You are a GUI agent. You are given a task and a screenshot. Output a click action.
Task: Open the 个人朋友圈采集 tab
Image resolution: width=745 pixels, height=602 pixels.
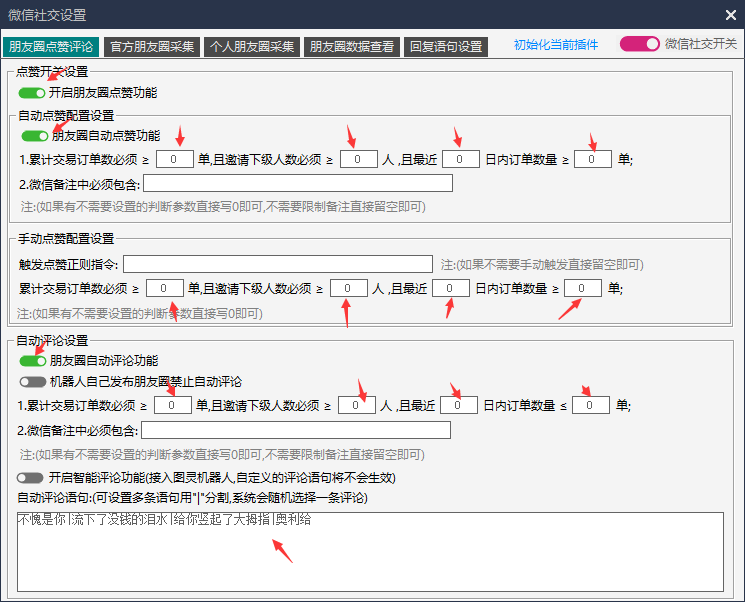[252, 46]
